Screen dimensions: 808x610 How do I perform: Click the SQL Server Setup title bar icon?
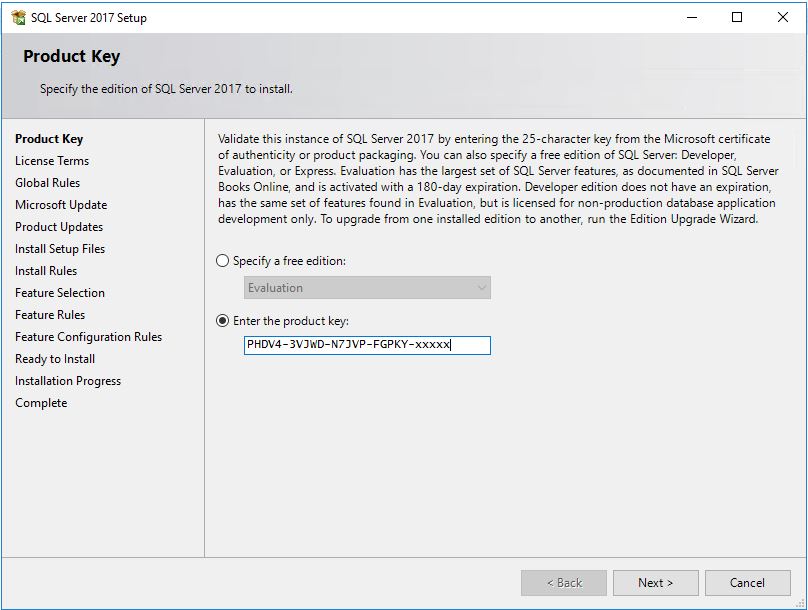(18, 17)
